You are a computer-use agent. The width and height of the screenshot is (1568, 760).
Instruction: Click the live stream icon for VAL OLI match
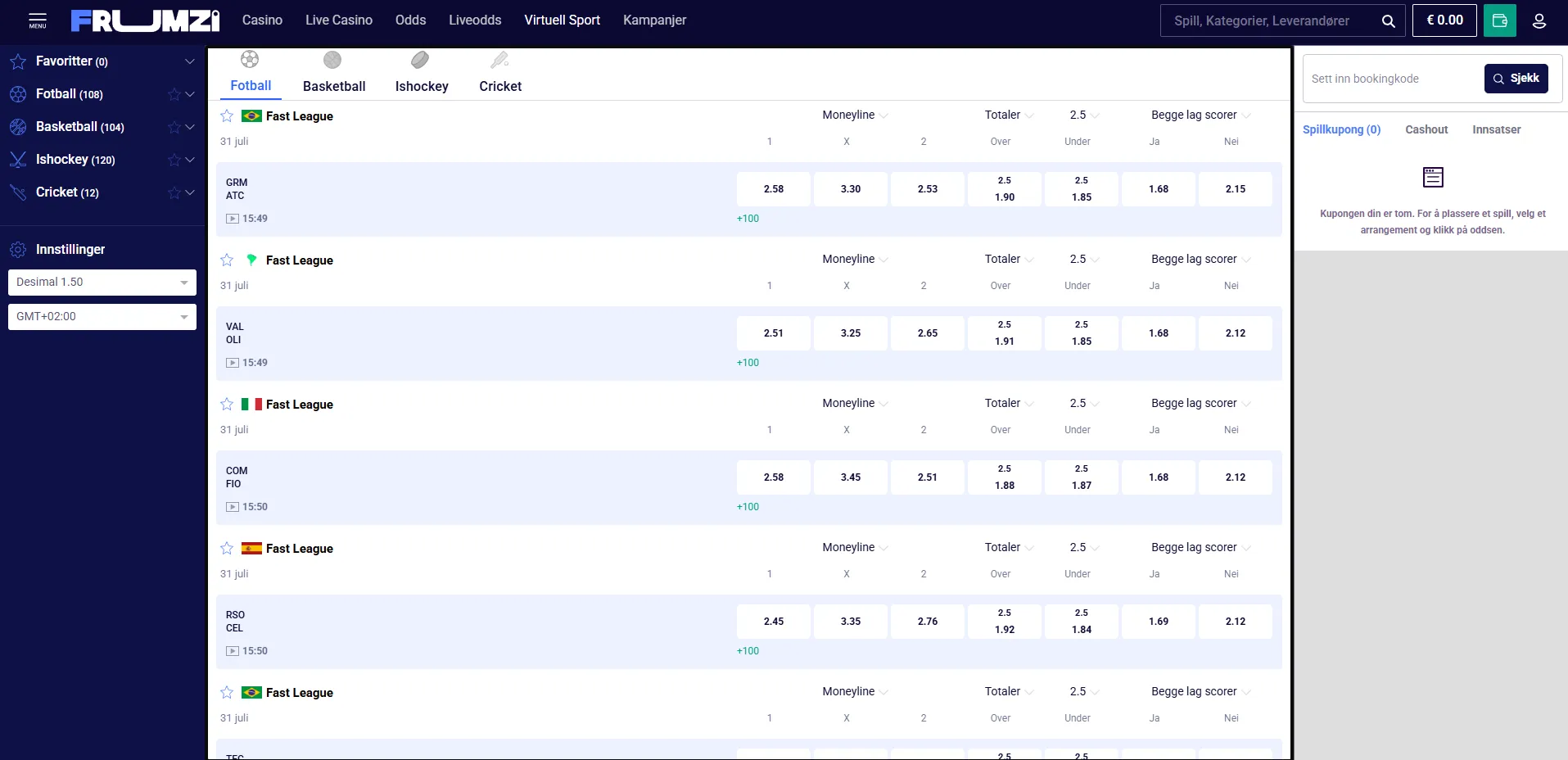pyautogui.click(x=233, y=363)
